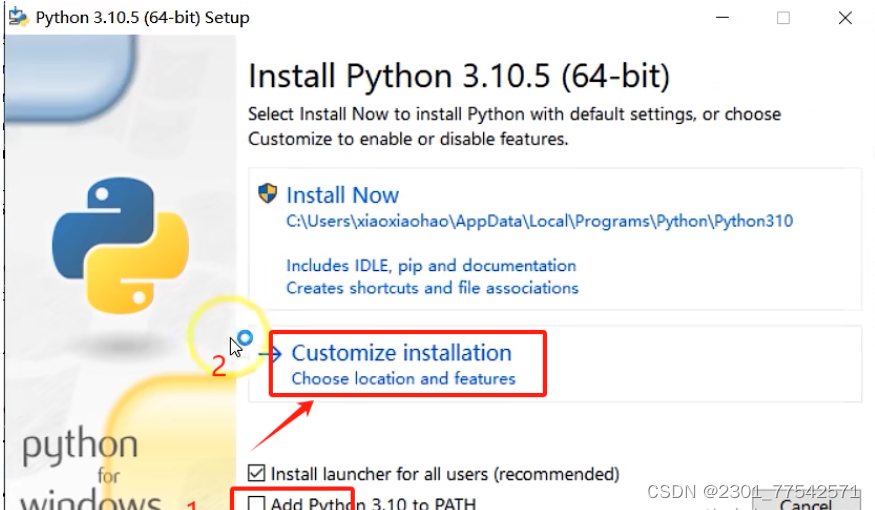
Task: Click the Python setup icon in title bar
Action: point(18,17)
